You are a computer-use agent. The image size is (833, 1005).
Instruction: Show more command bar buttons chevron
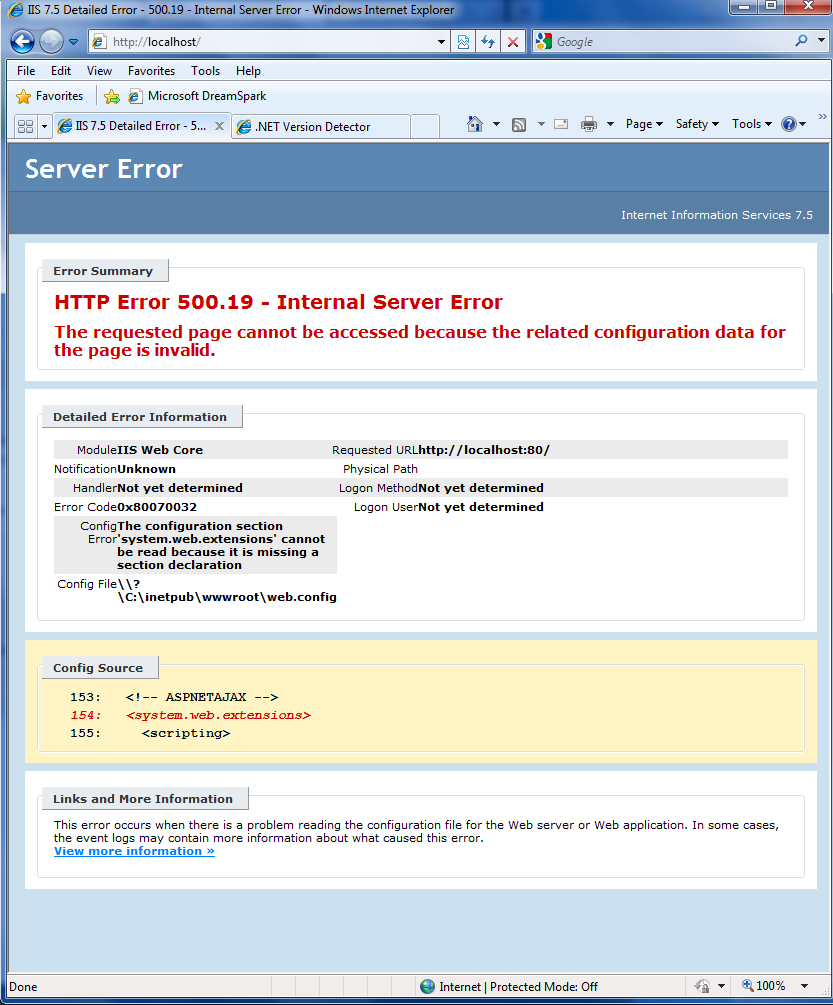[x=823, y=117]
